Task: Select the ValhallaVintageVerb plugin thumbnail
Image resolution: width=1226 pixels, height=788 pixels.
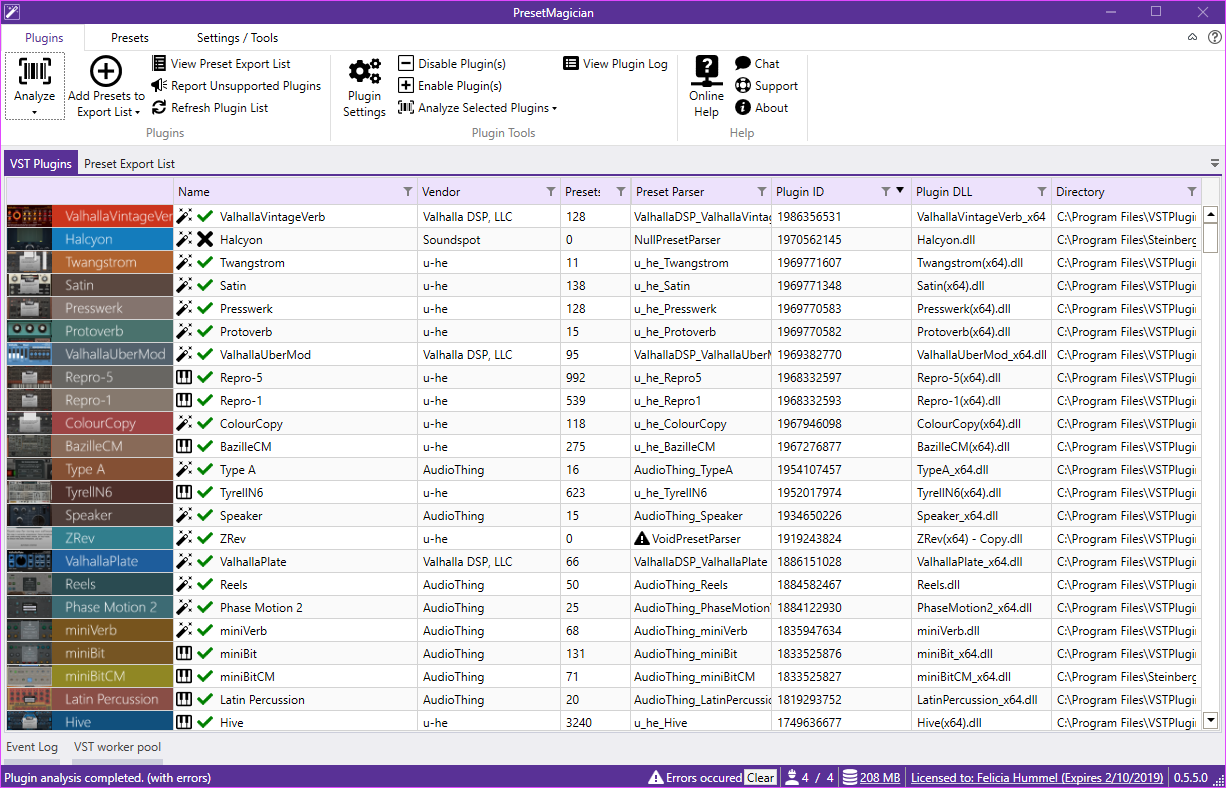Action: (x=90, y=216)
